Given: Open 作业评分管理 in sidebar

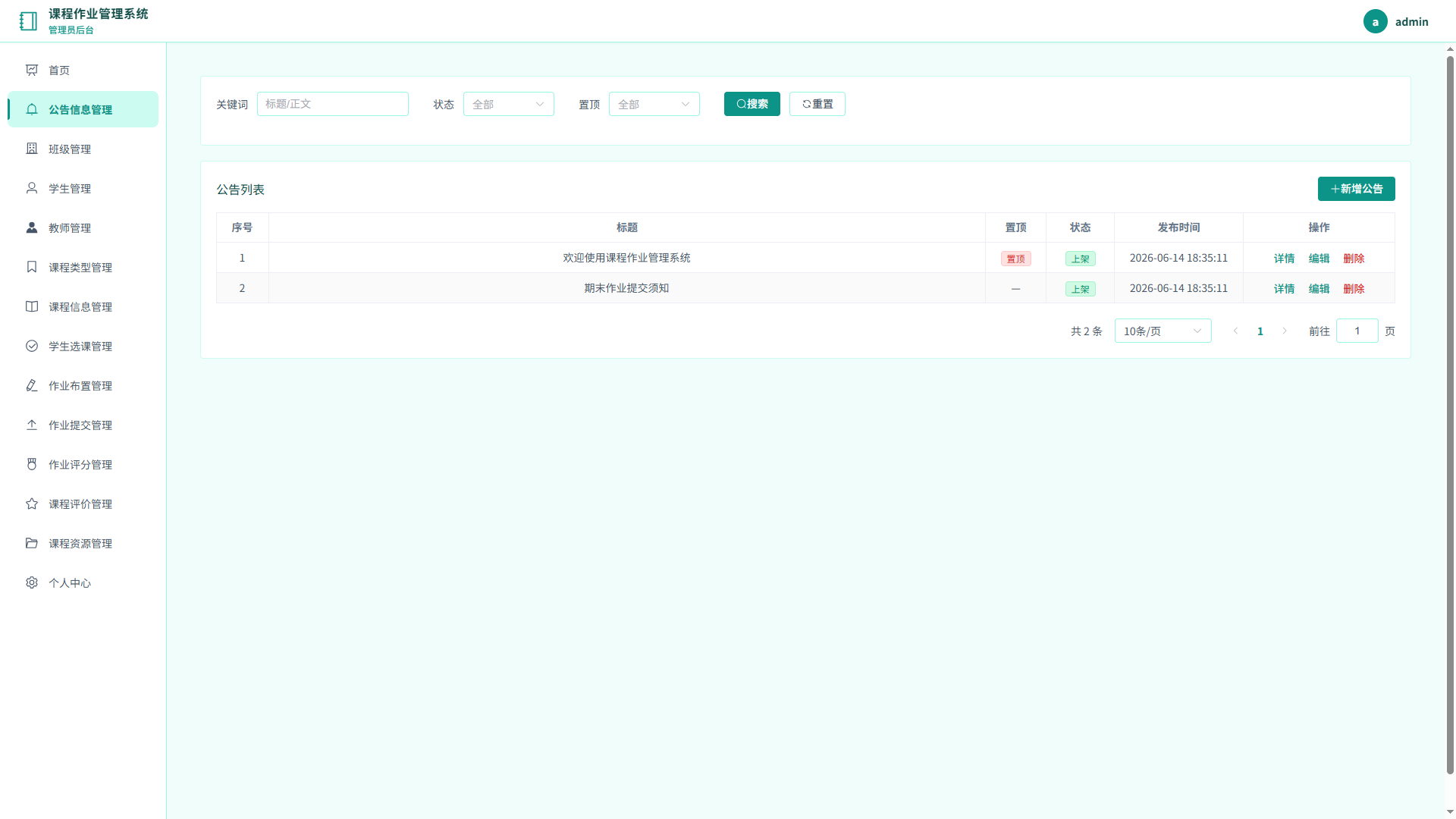Looking at the screenshot, I should tap(83, 464).
